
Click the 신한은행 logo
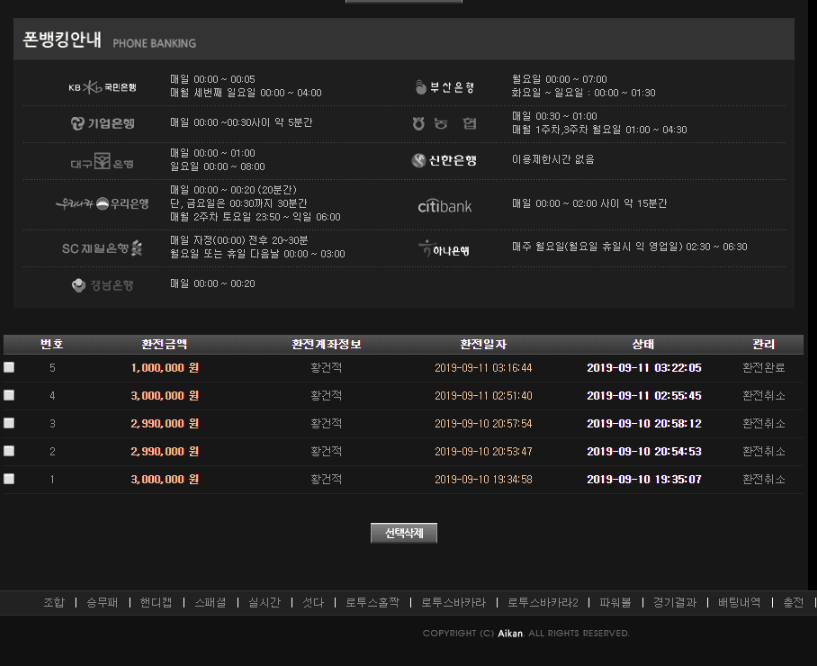(x=444, y=161)
